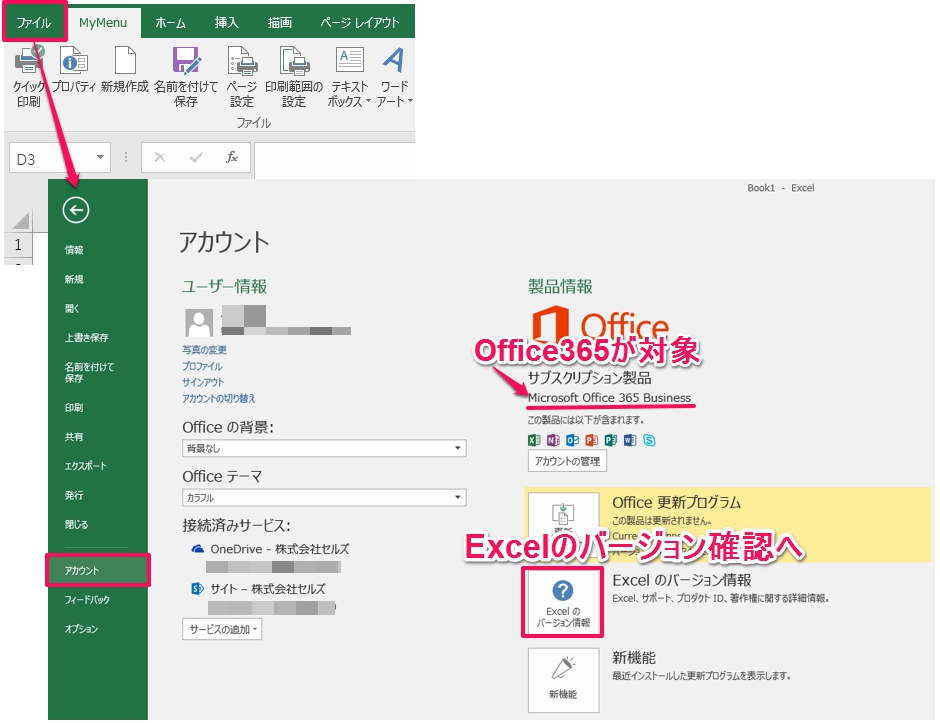Switch to the MyMenu ribbon tab

coord(103,23)
